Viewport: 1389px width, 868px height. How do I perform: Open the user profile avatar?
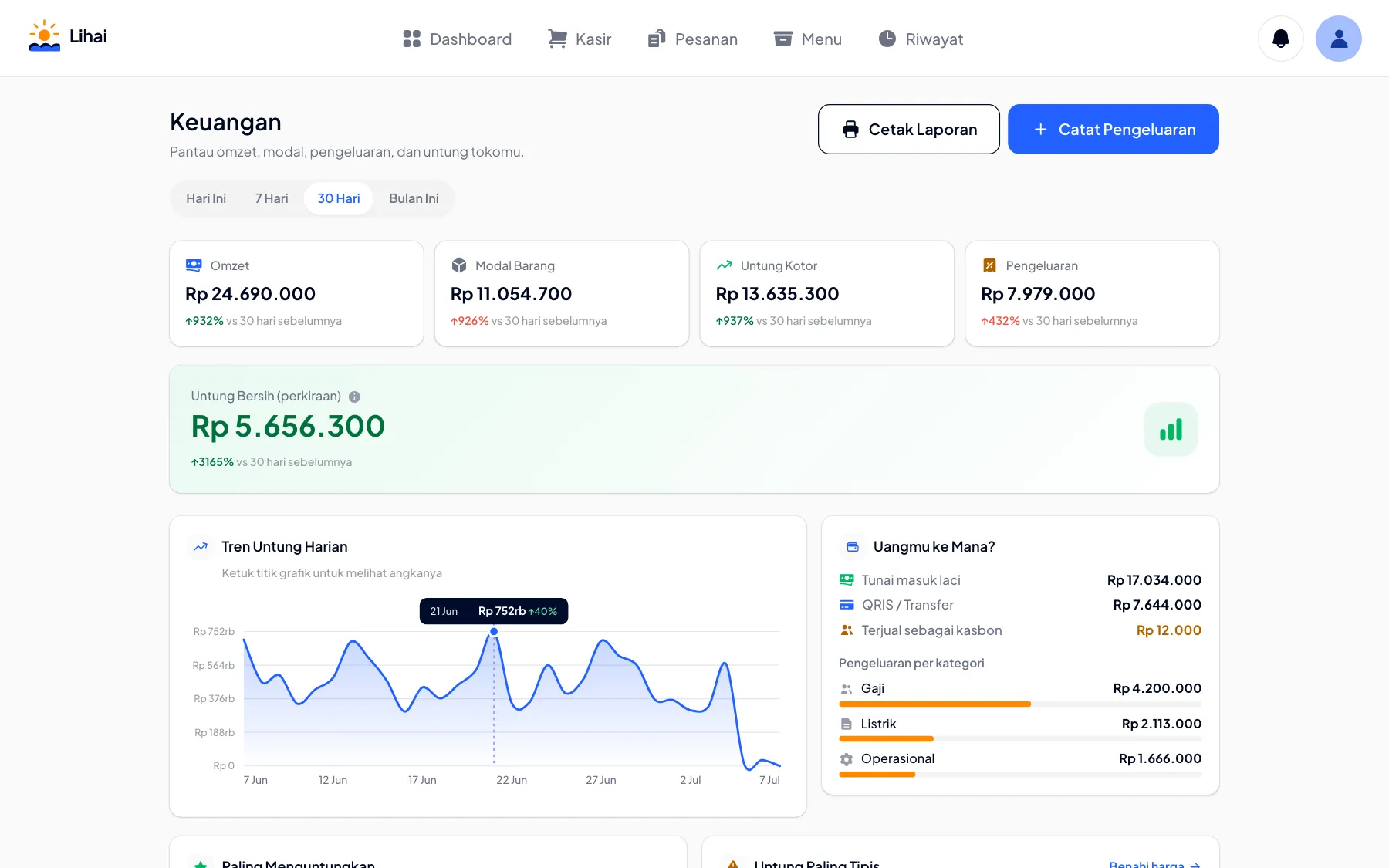click(1338, 39)
